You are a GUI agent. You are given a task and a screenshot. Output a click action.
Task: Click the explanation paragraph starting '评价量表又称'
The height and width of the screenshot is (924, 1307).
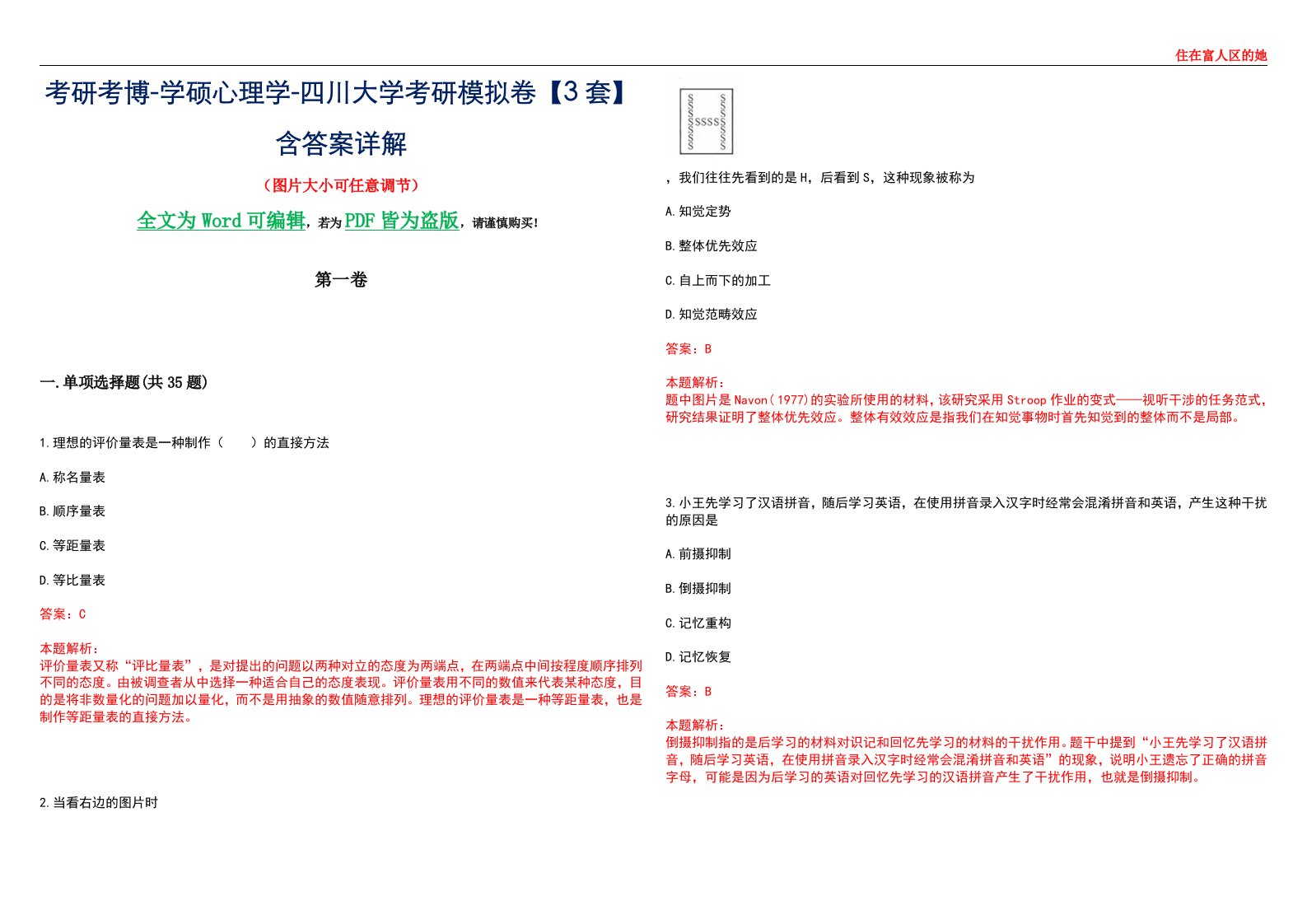point(341,692)
